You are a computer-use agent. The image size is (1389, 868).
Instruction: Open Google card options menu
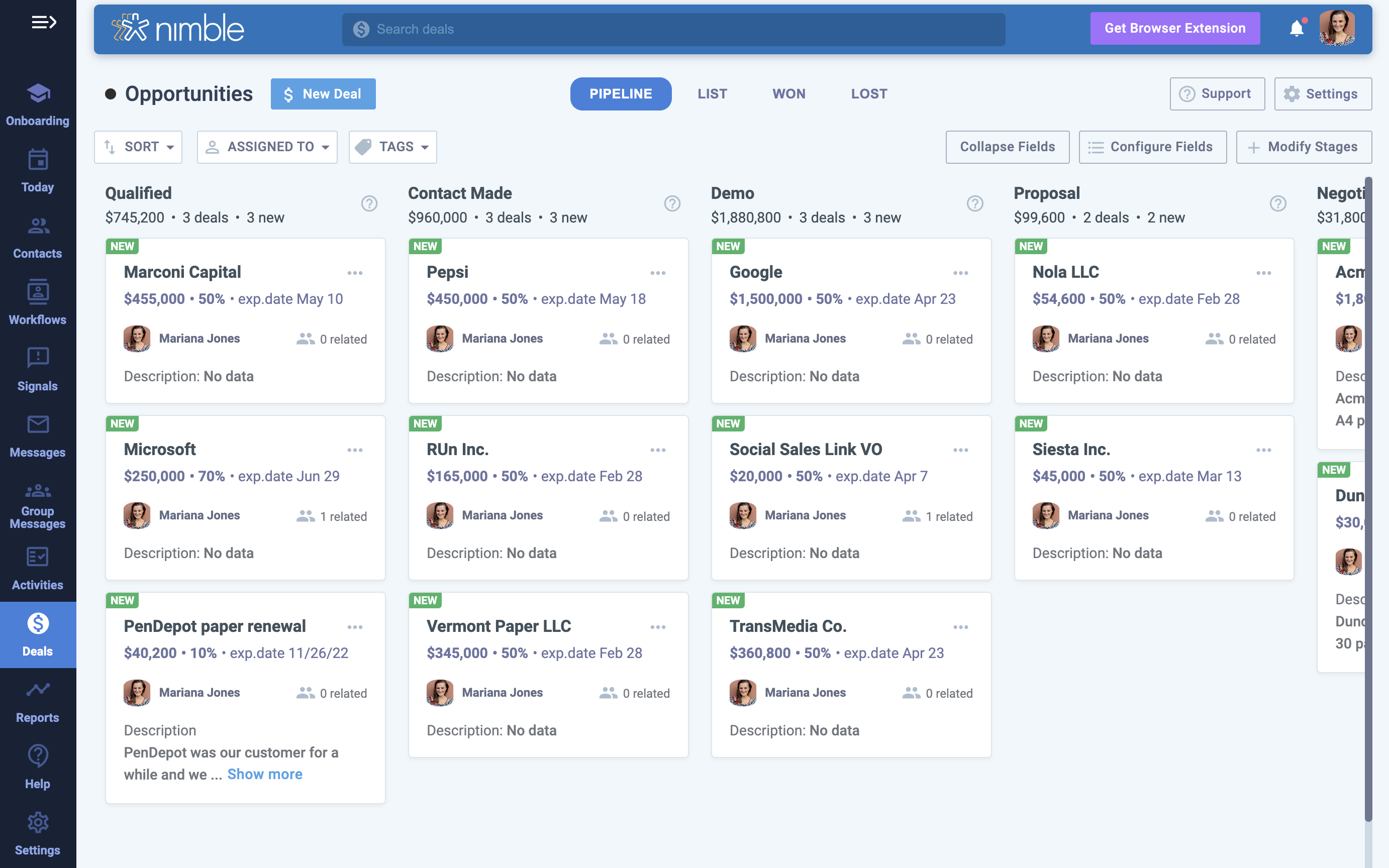tap(961, 273)
